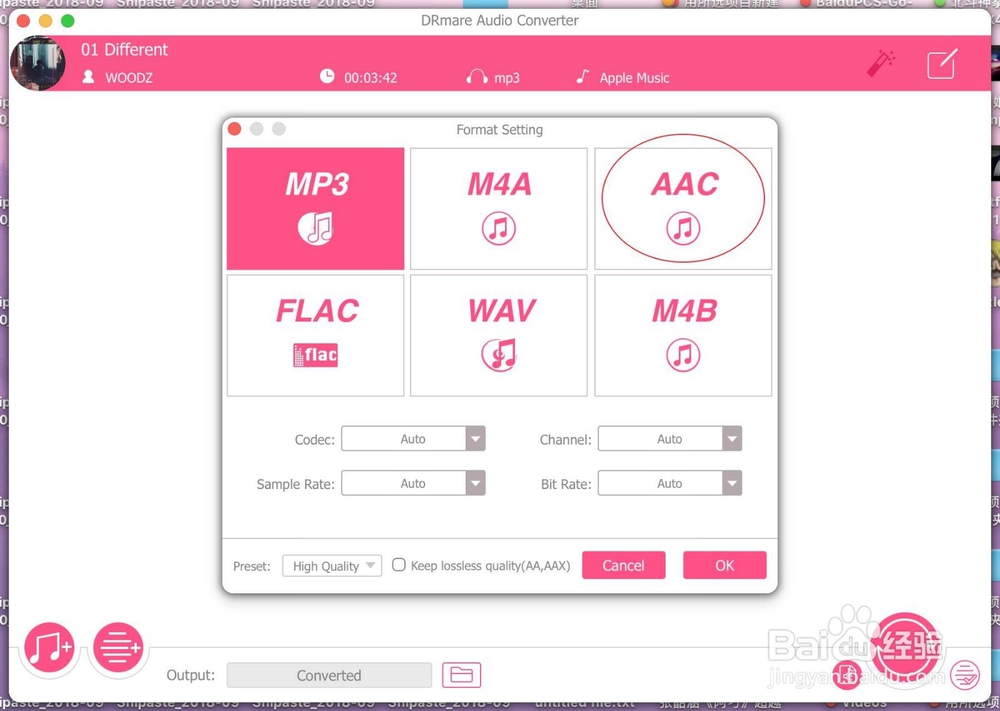The image size is (1000, 711).
Task: Select the M4B format tile
Action: pos(683,335)
